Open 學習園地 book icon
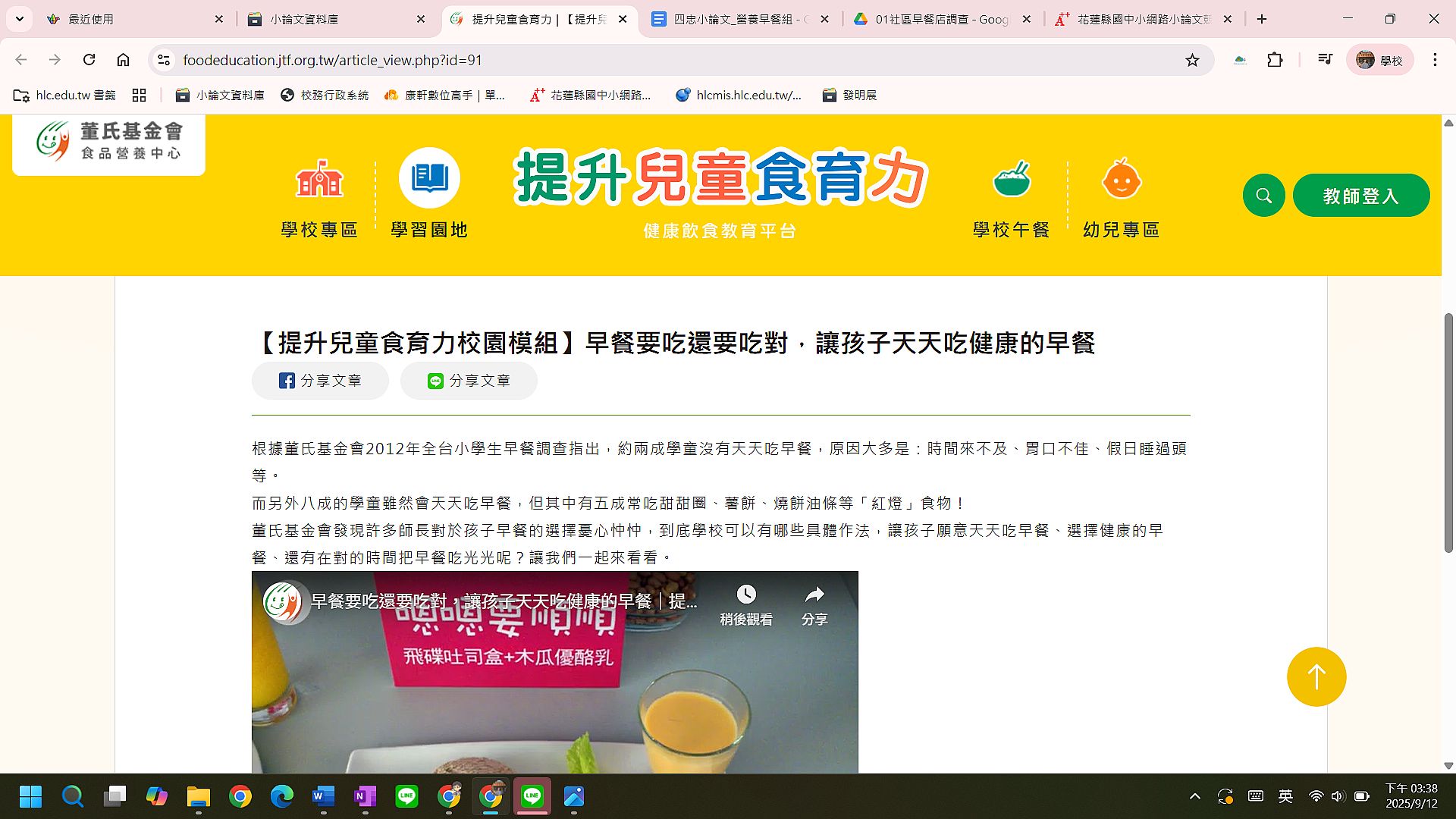Screen dimensions: 1456x819 click(x=429, y=178)
